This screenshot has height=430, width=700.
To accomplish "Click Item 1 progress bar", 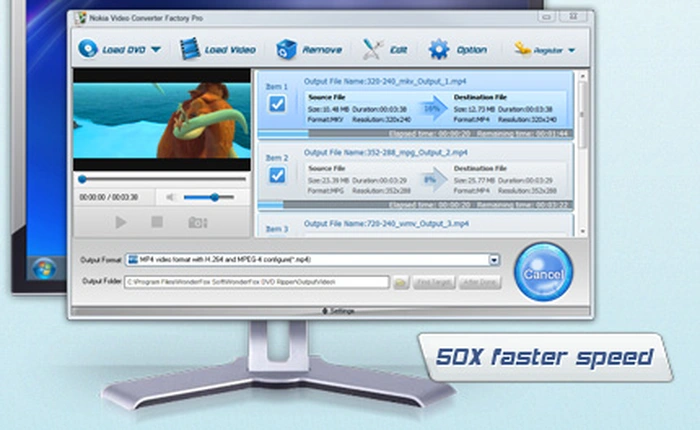I will (x=415, y=134).
